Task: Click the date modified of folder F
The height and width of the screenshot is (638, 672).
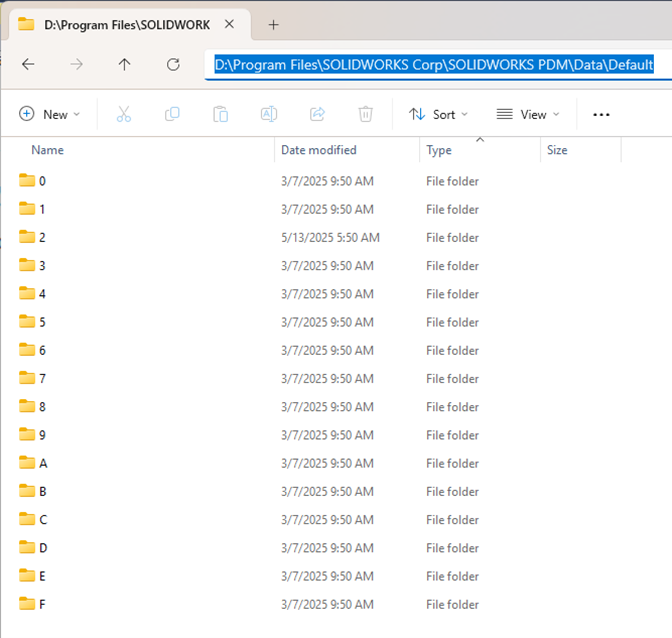Action: [327, 605]
